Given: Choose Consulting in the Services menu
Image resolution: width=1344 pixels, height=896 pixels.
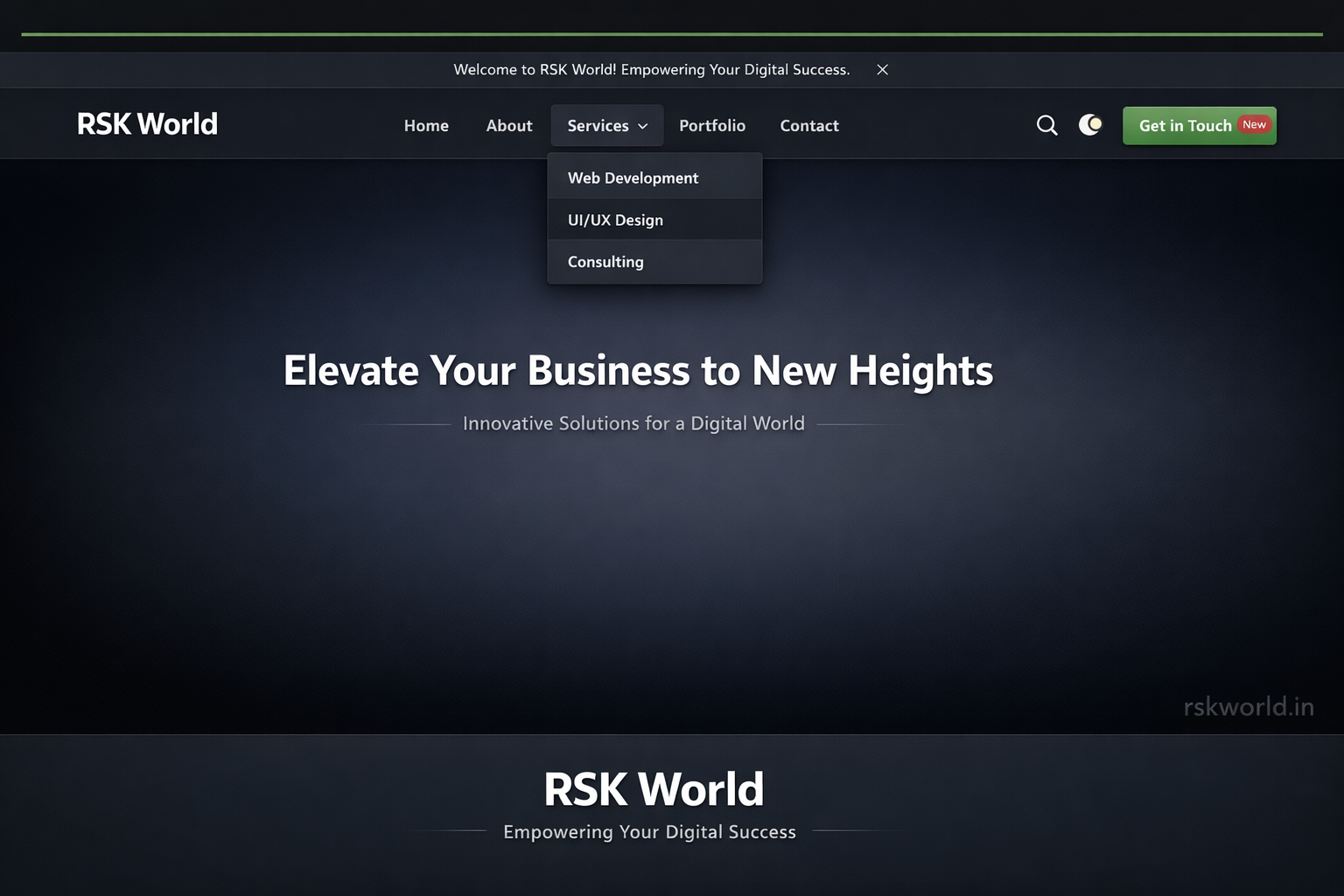Looking at the screenshot, I should point(605,262).
